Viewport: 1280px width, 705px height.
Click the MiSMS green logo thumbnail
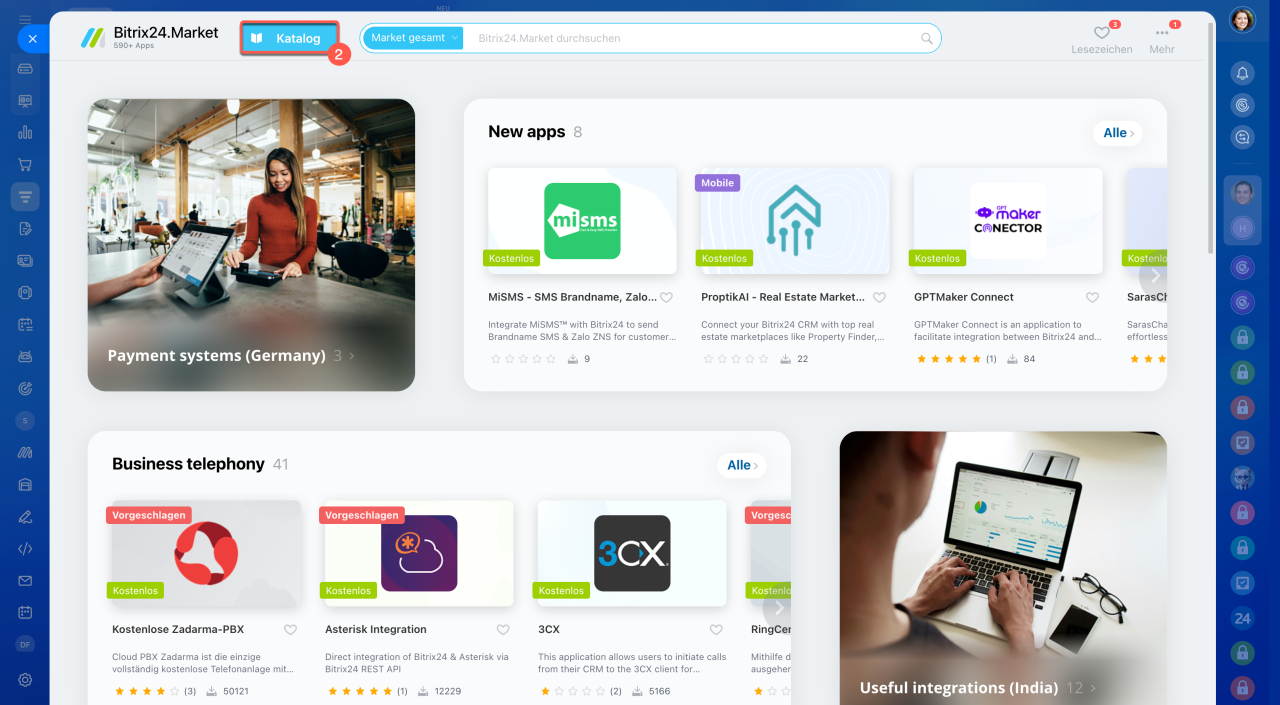coord(582,221)
